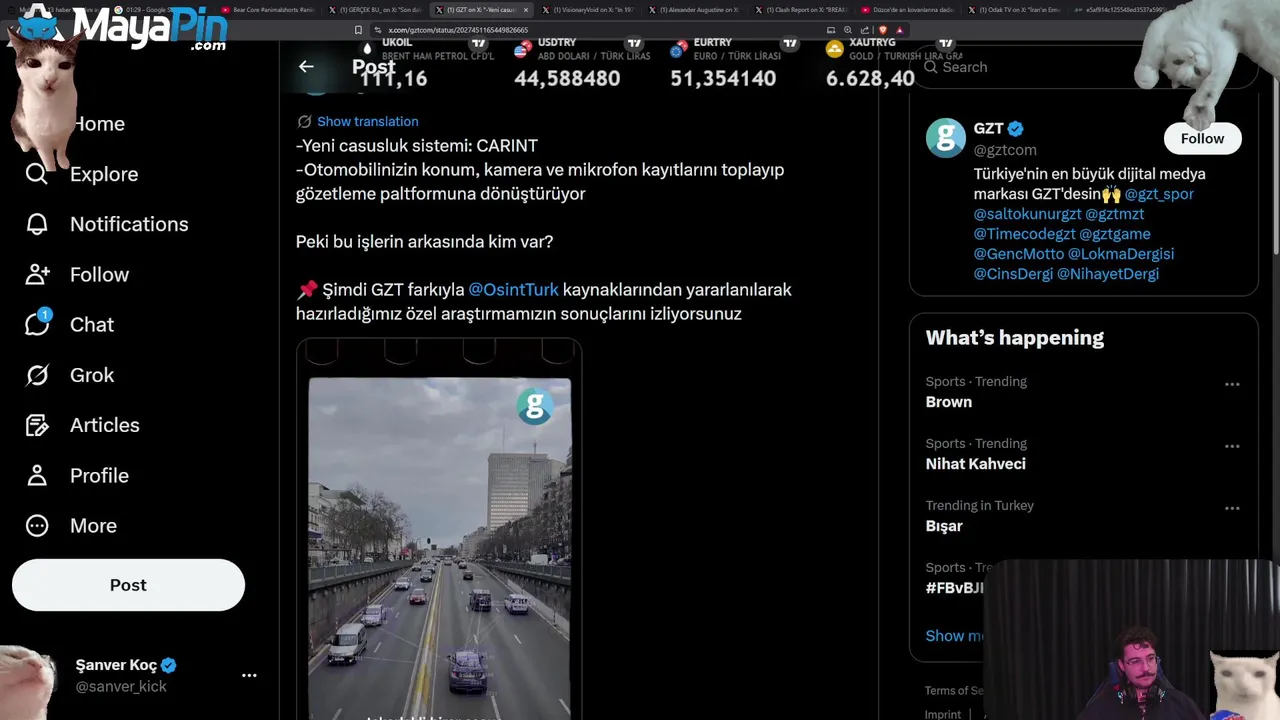Open the @Timecodegzt mention
This screenshot has width=1280, height=720.
(1025, 234)
